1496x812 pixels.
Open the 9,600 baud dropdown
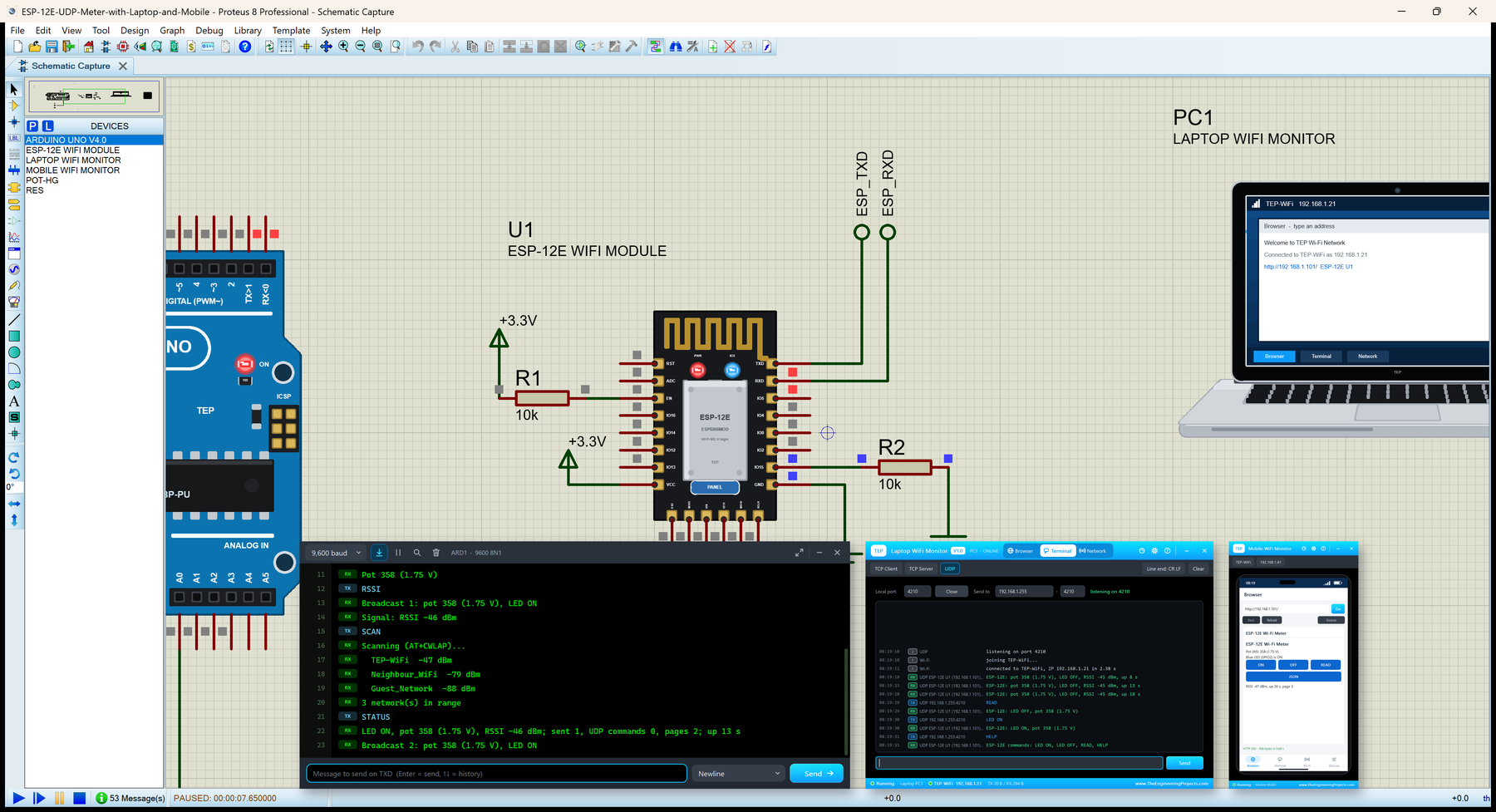(337, 553)
